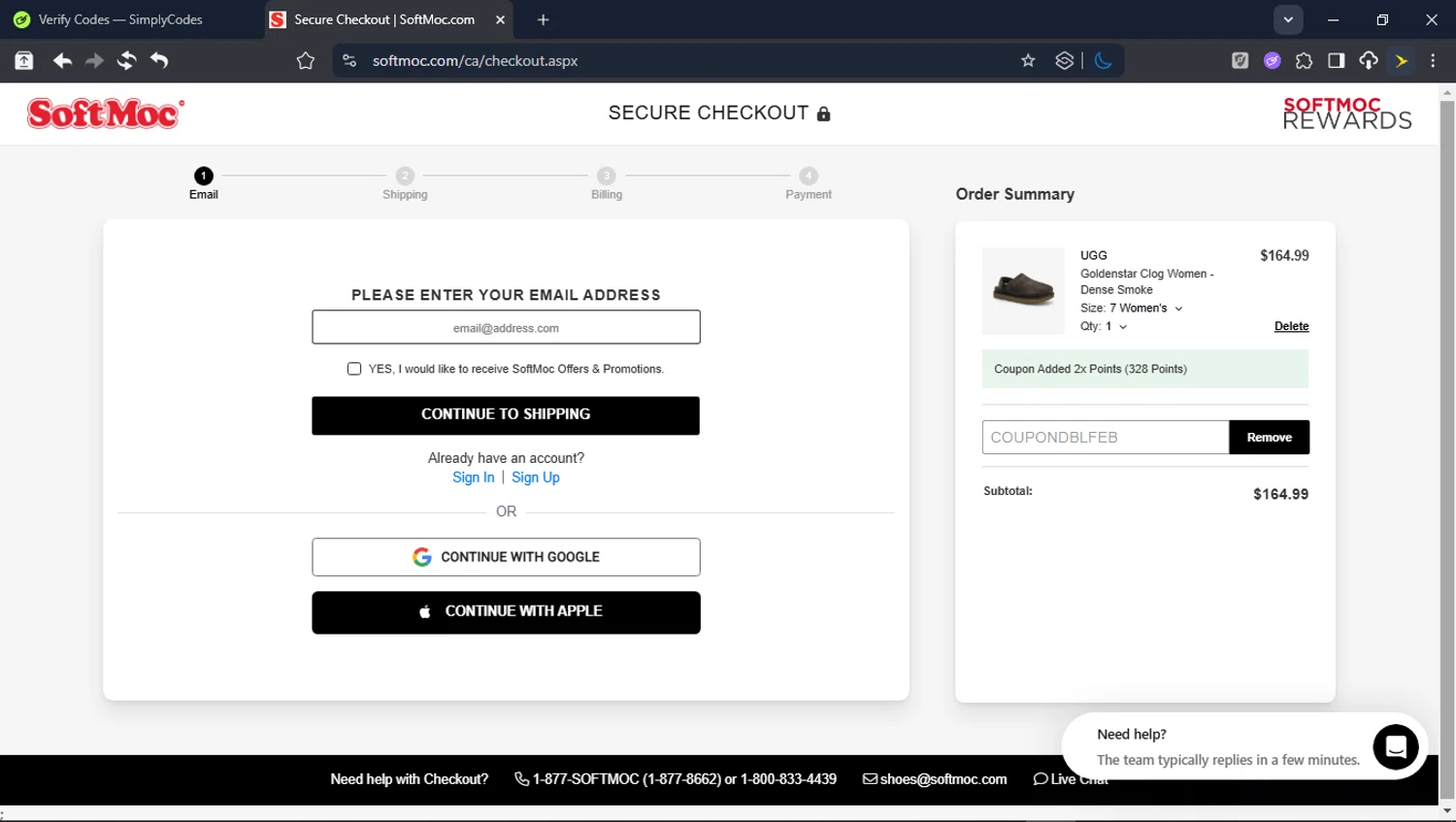
Task: Bookmark this page with the star icon
Action: (x=1028, y=61)
